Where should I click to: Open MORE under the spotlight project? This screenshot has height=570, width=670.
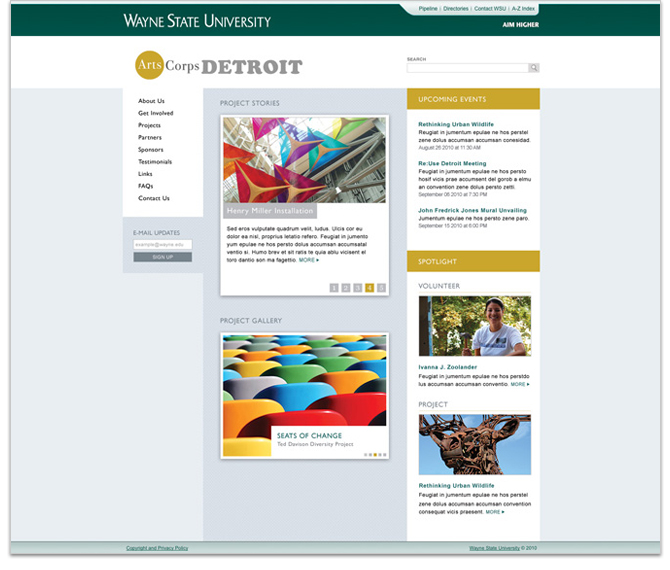tap(495, 512)
